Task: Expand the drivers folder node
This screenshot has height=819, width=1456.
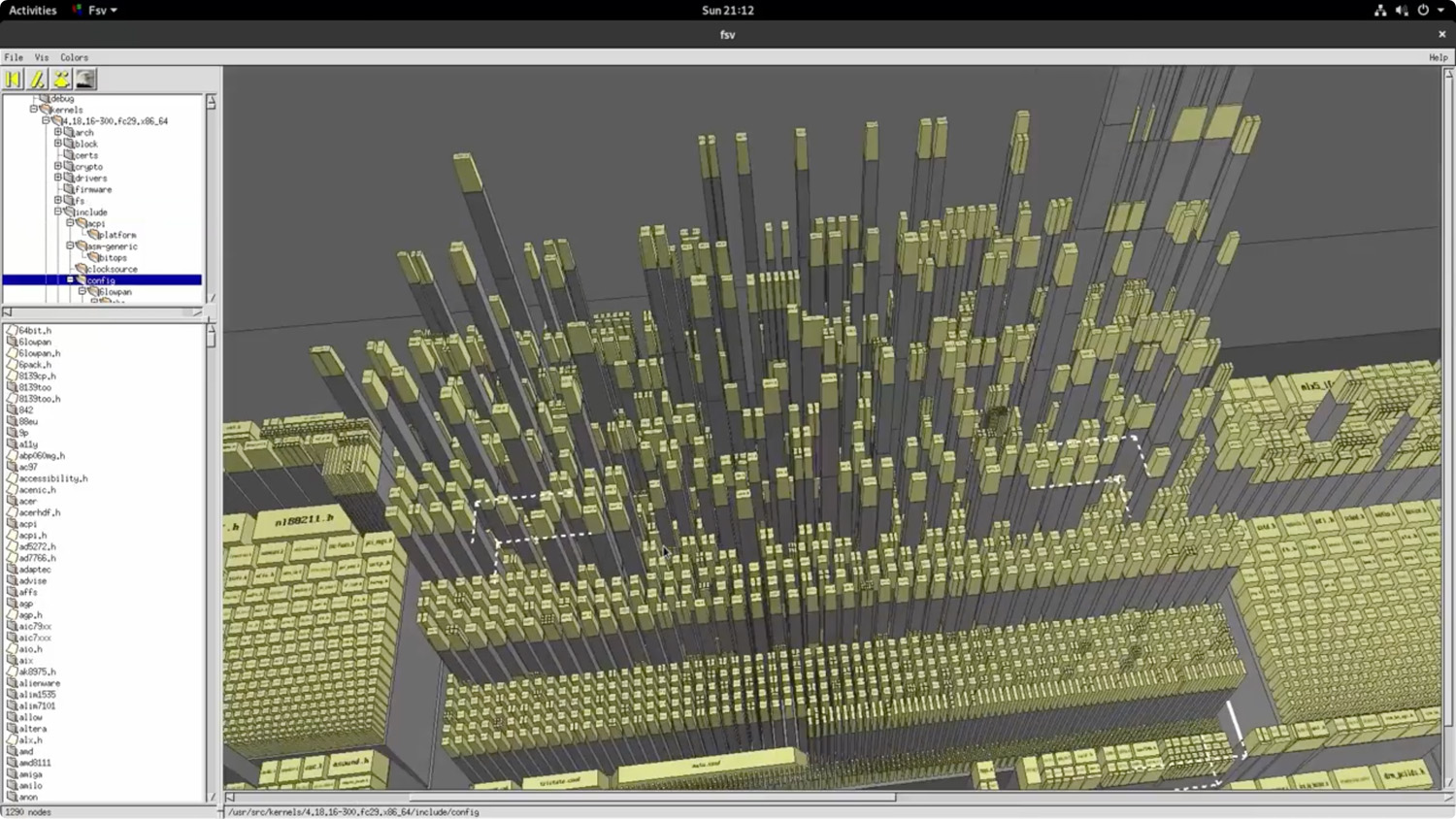Action: point(57,178)
